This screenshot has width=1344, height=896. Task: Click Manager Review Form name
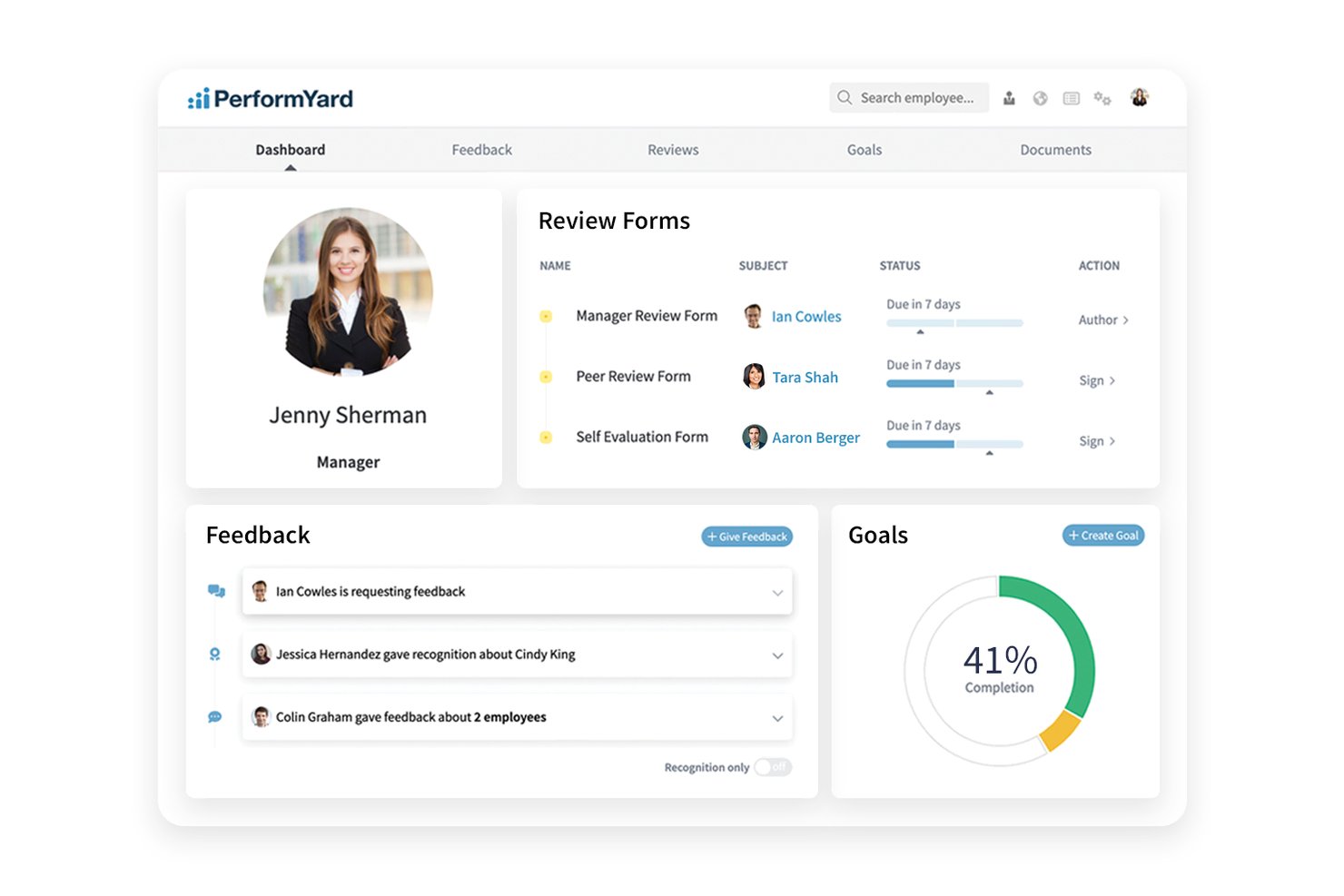pyautogui.click(x=647, y=316)
